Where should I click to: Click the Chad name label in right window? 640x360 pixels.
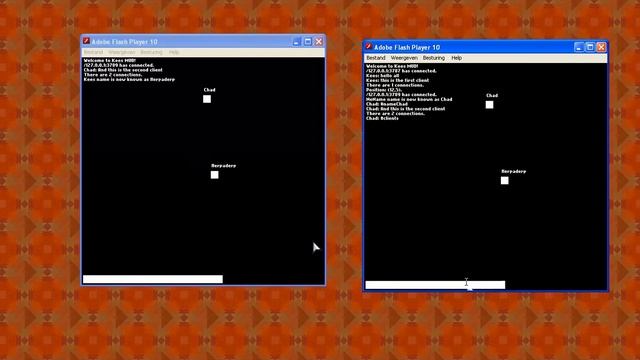coord(492,96)
